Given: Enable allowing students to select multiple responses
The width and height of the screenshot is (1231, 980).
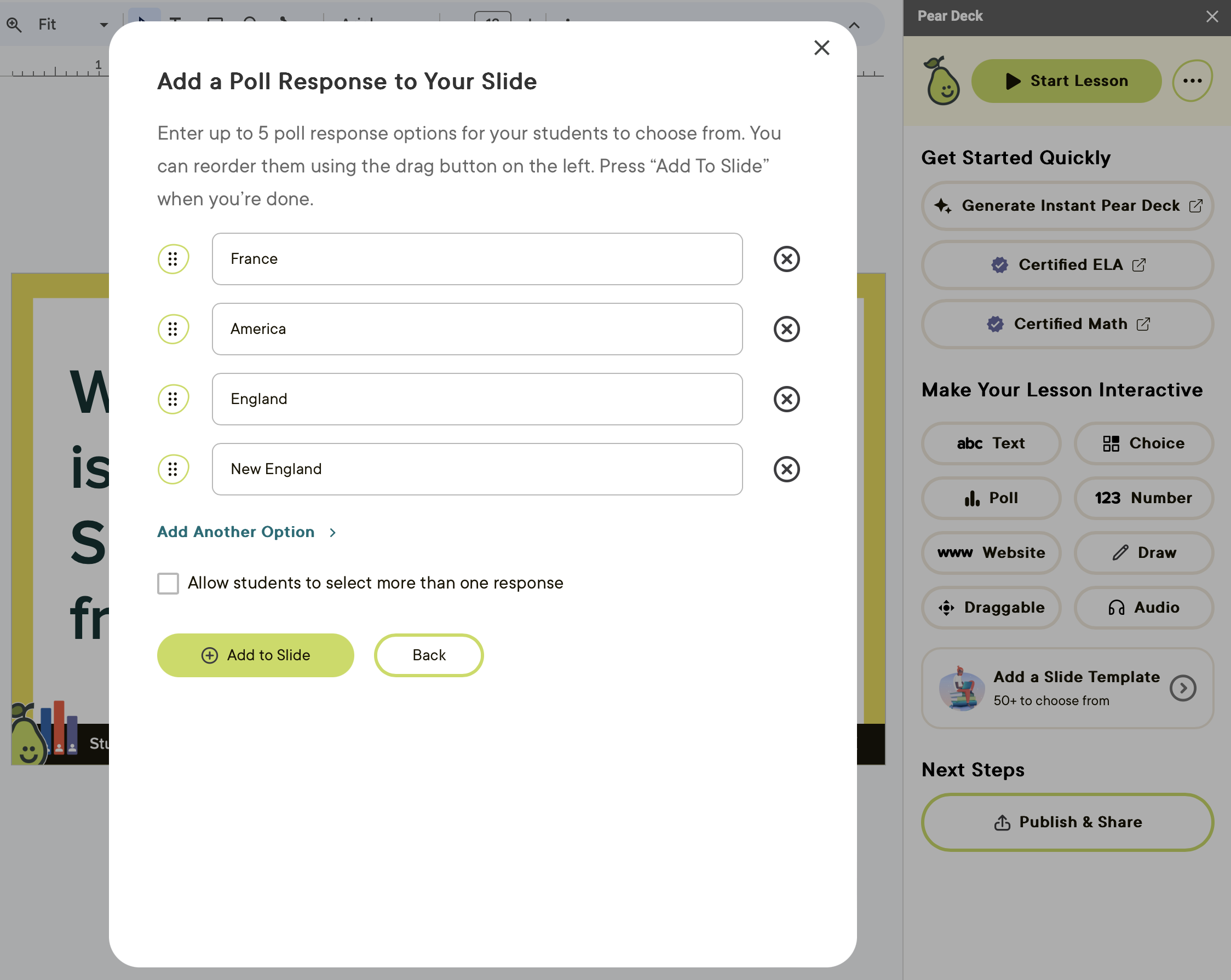Looking at the screenshot, I should 168,583.
